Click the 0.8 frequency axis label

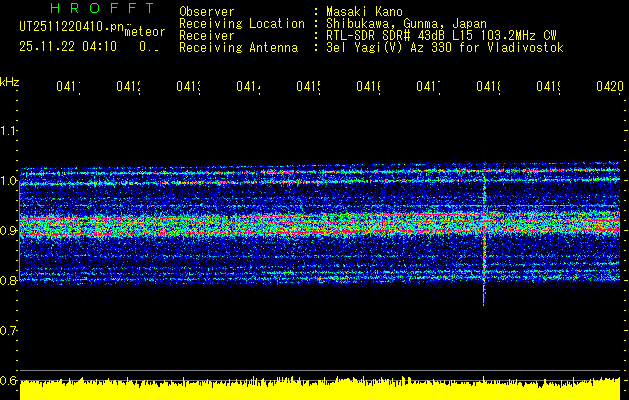(9, 281)
